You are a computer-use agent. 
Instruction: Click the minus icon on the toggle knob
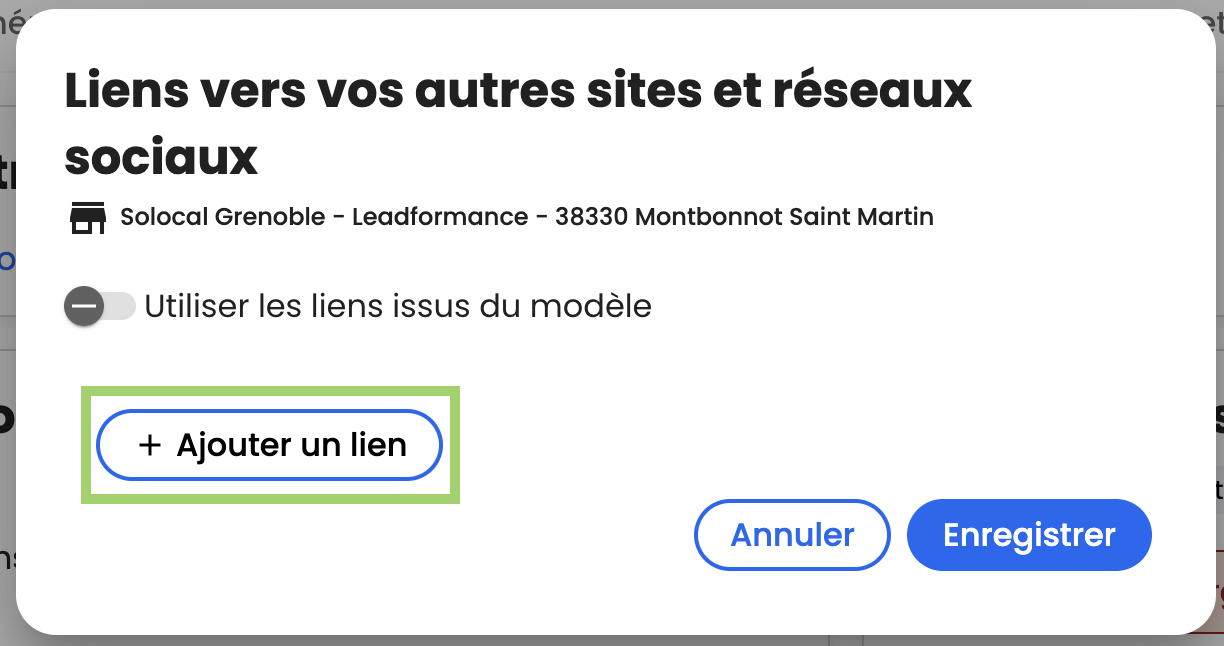(84, 306)
